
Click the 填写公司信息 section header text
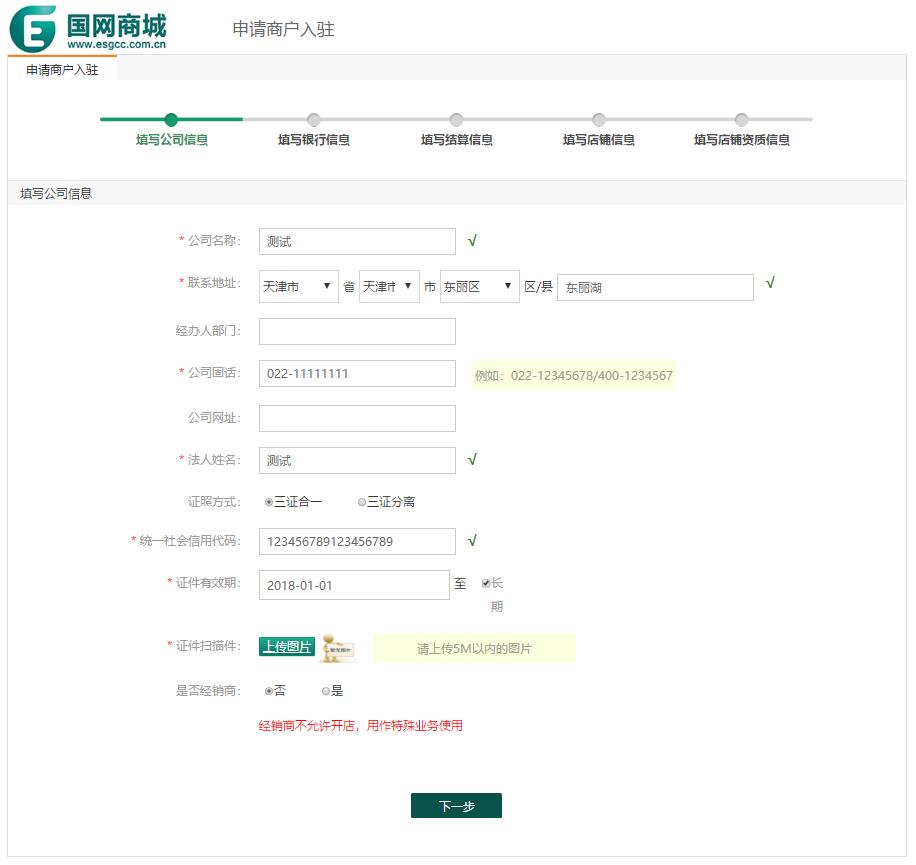pyautogui.click(x=56, y=193)
